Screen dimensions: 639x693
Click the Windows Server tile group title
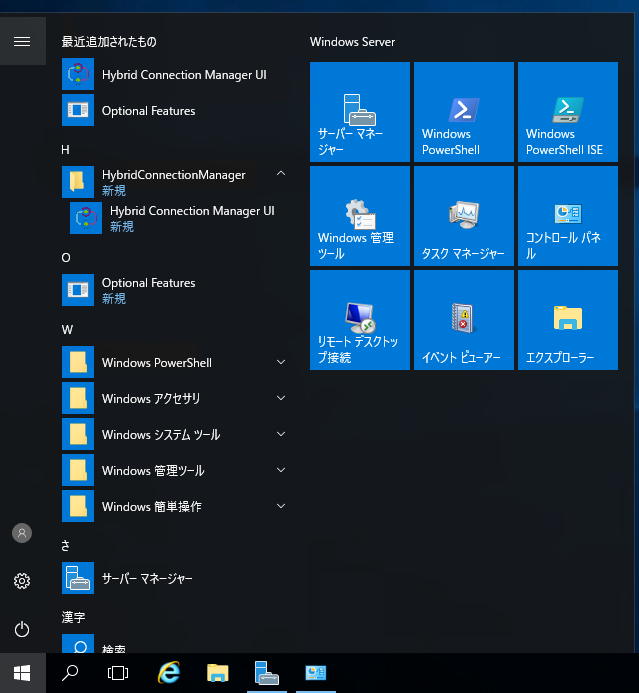click(x=352, y=42)
